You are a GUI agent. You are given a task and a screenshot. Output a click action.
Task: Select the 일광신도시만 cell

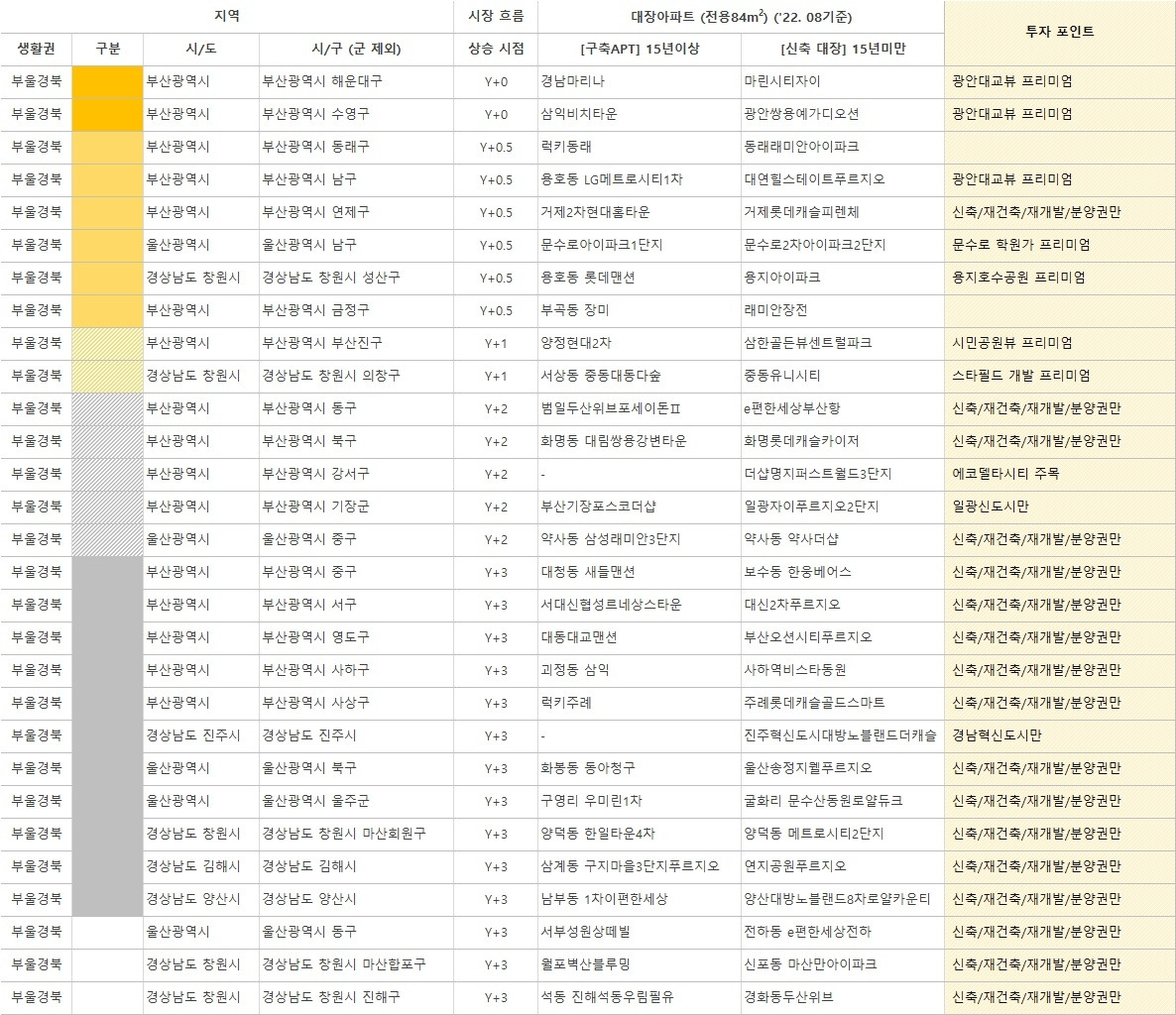pos(1060,507)
